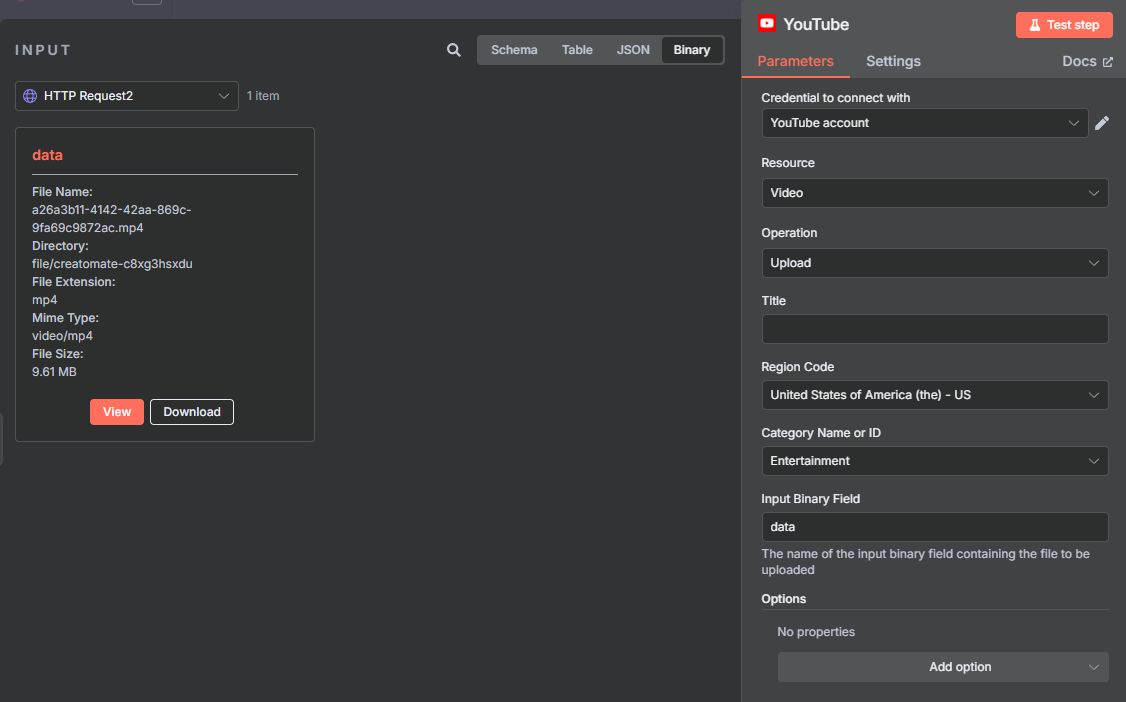The image size is (1126, 702).
Task: Click the search magnifier icon in Input panel
Action: click(x=454, y=50)
